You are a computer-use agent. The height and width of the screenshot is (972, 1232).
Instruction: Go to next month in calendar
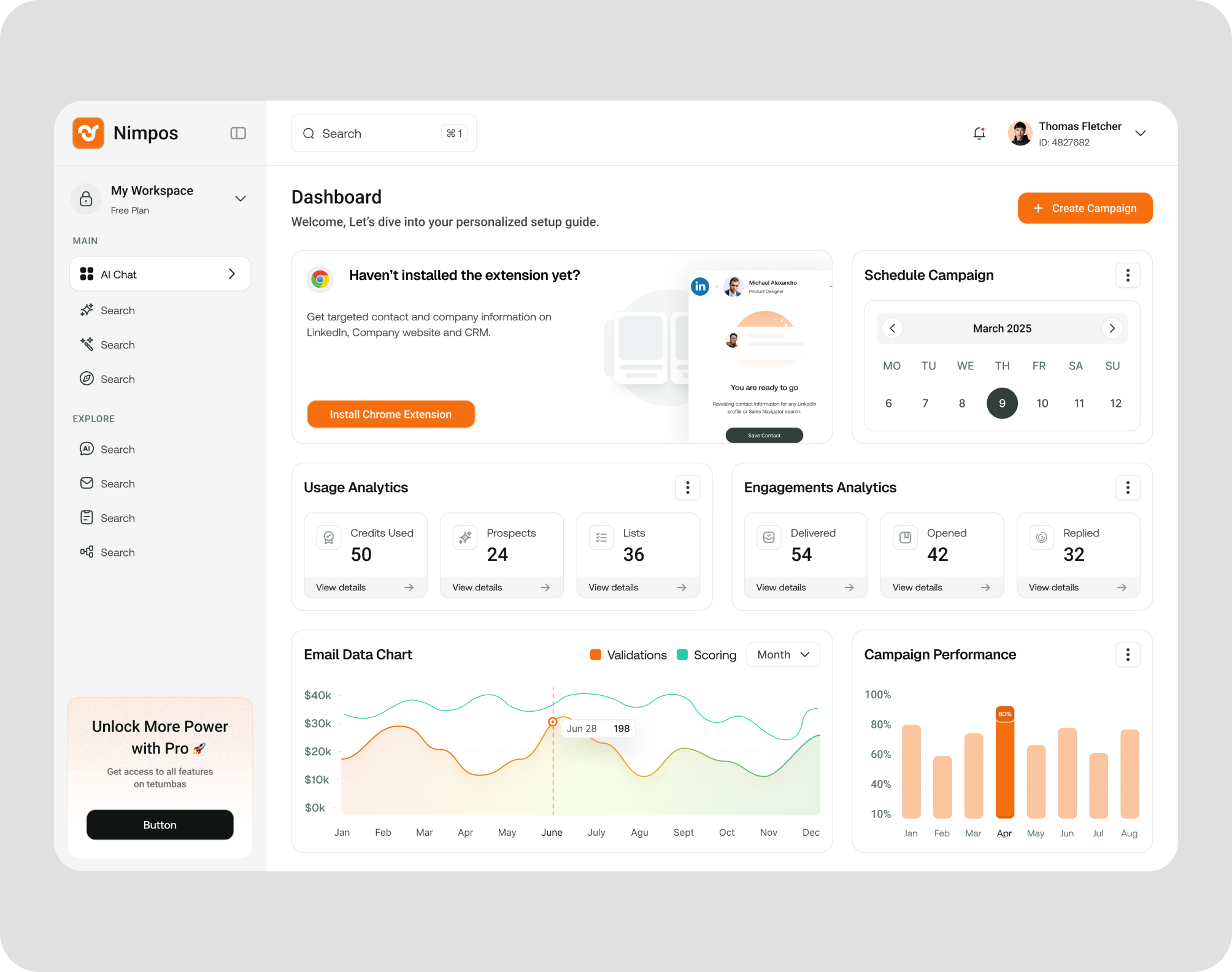coord(1112,328)
